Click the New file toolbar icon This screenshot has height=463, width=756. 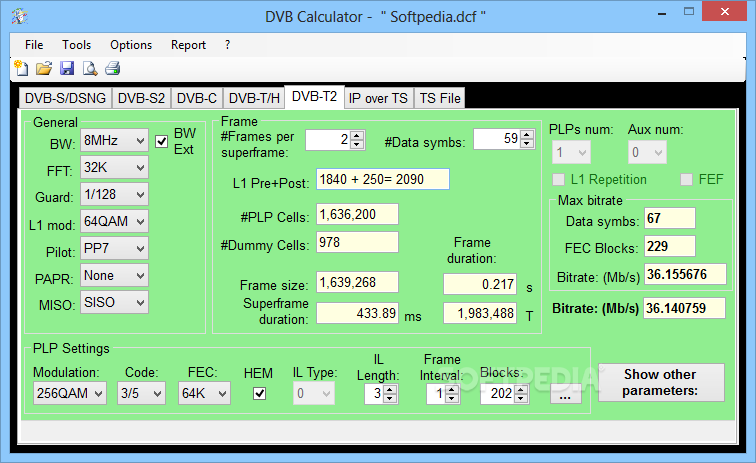[21, 68]
